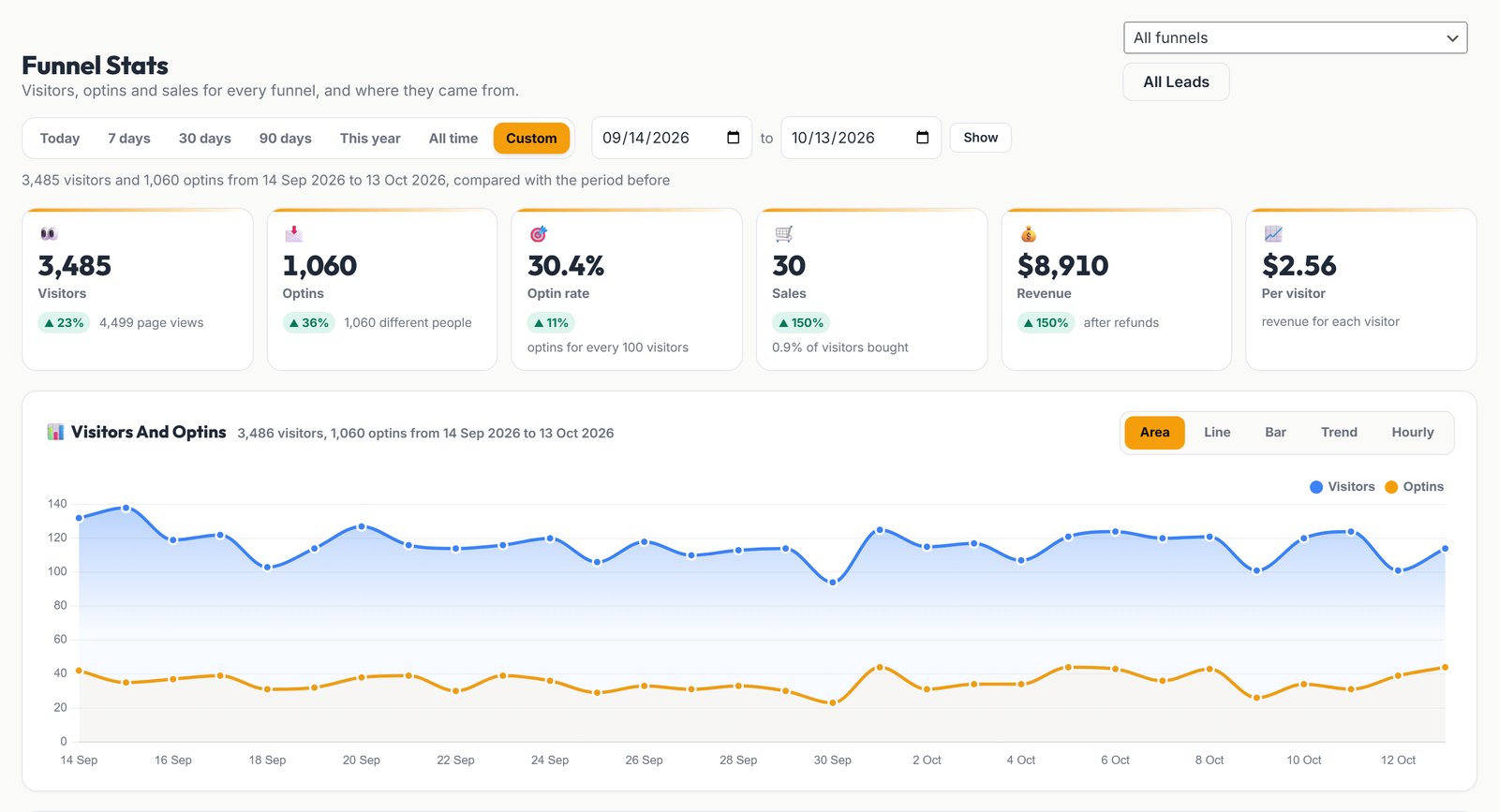The height and width of the screenshot is (812, 1499).
Task: Select the Today date range
Action: (x=60, y=139)
